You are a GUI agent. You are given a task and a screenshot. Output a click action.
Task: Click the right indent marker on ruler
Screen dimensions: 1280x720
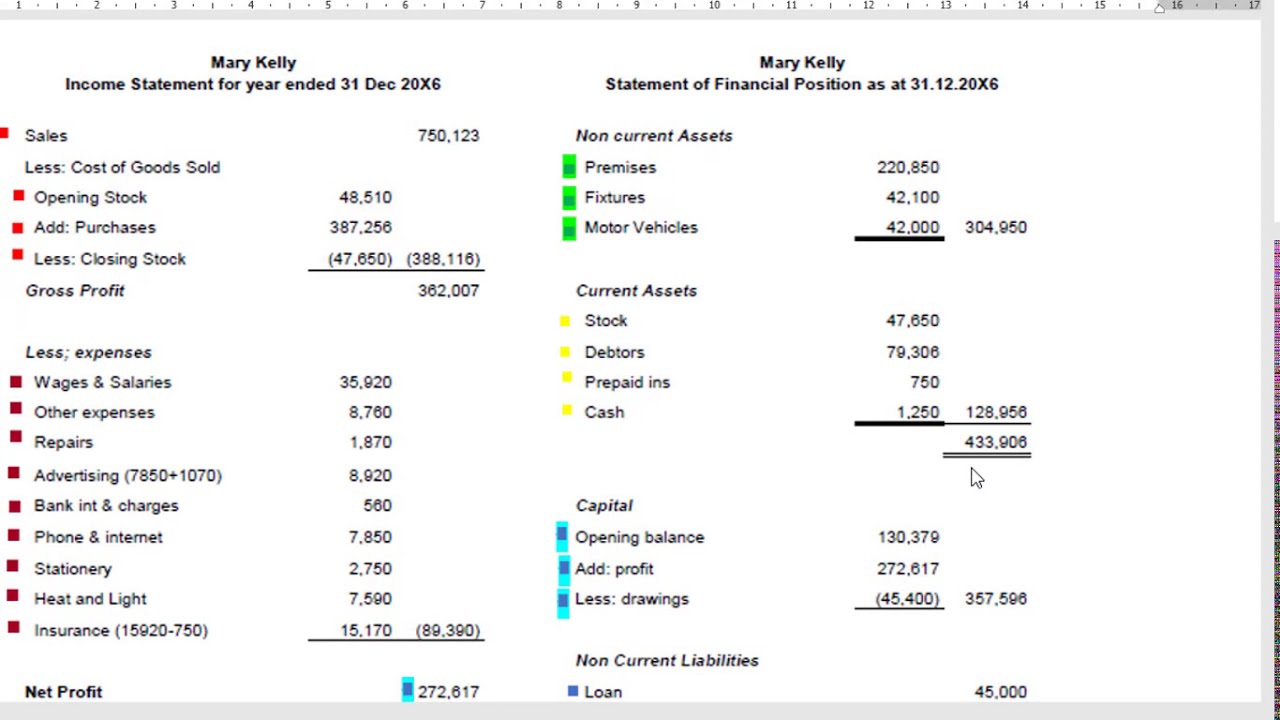[1160, 8]
